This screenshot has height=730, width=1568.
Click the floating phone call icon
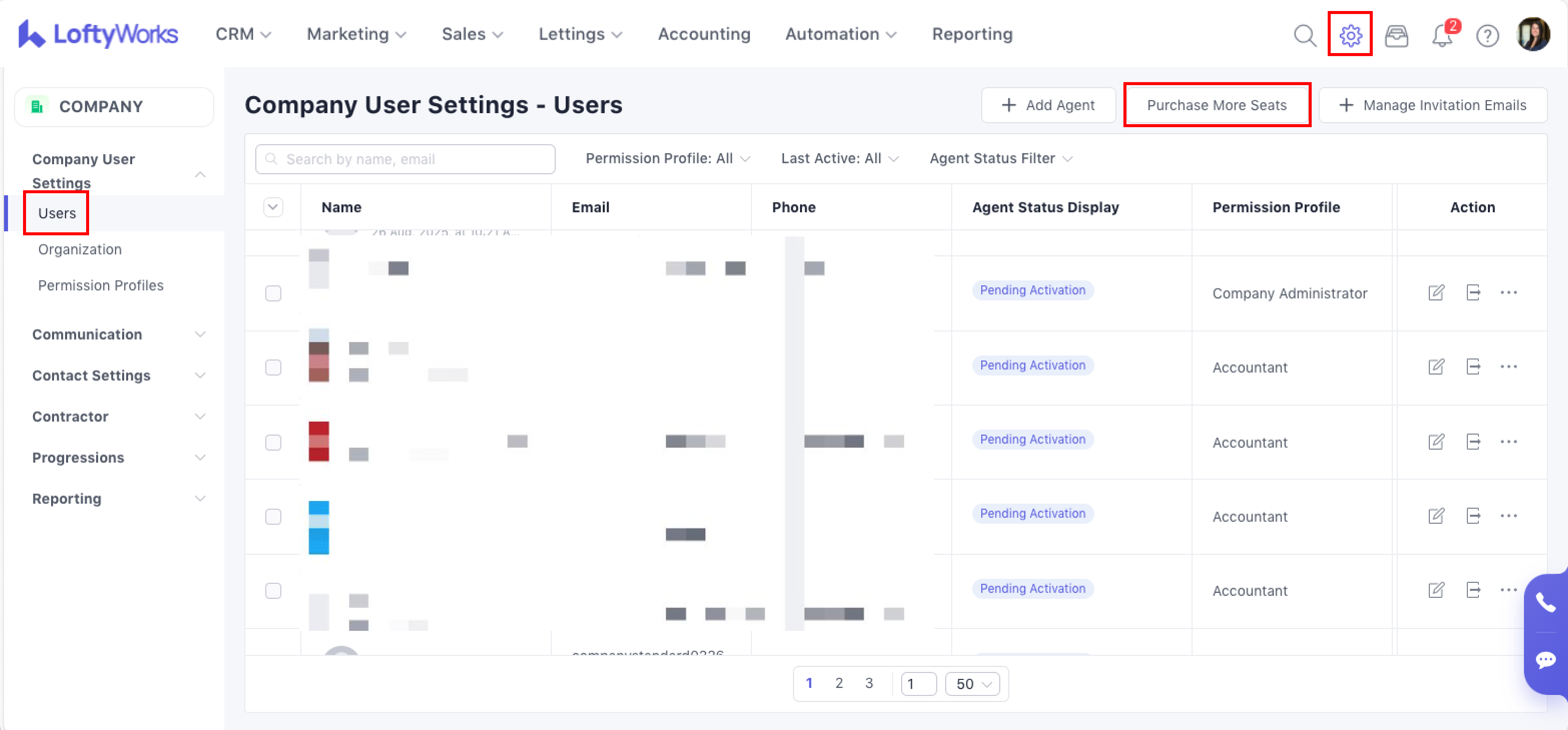[x=1545, y=603]
